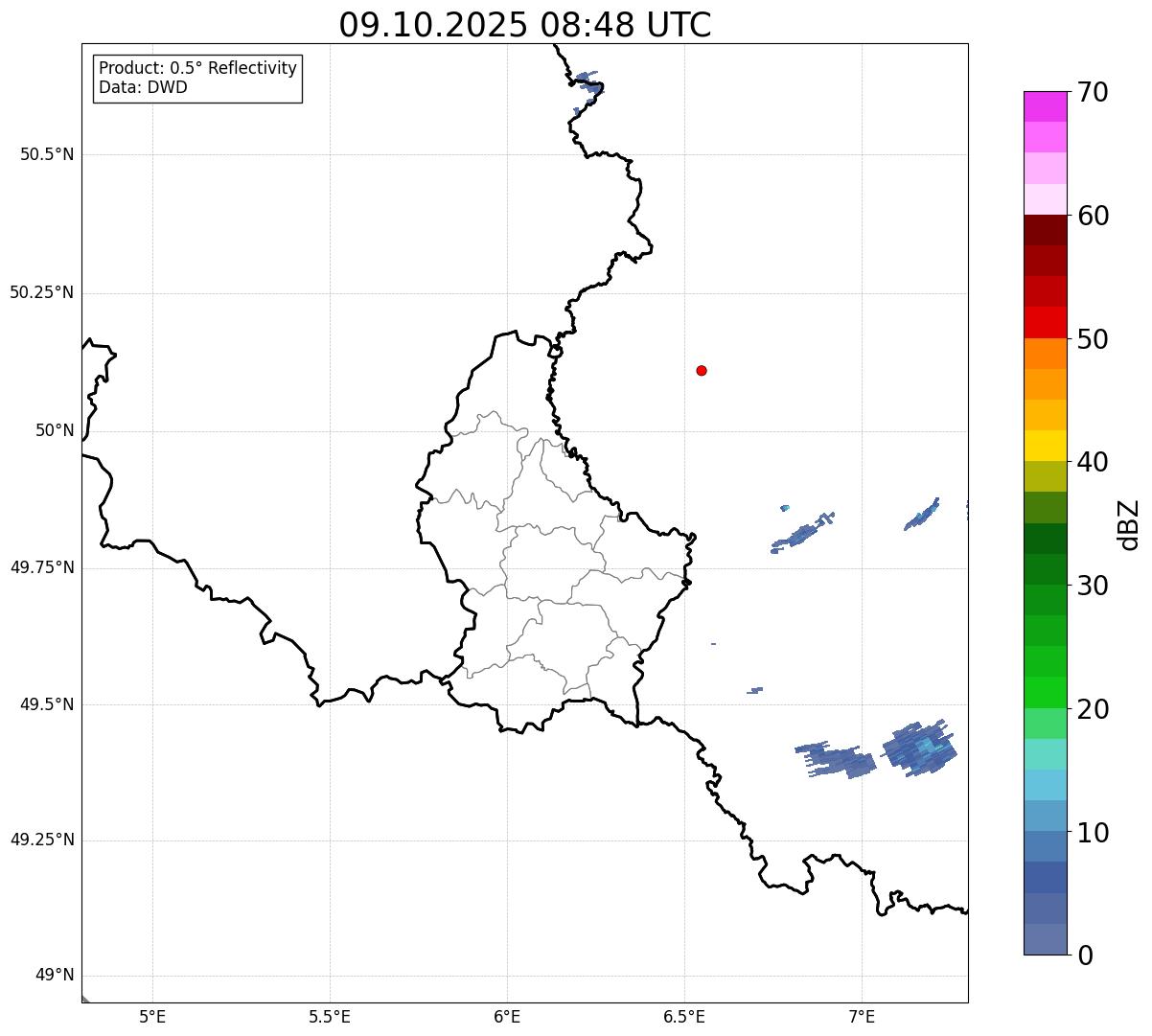Click the plot title '09.10.2025 08:48 UTC'
The width and height of the screenshot is (1152, 1036).
525,25
